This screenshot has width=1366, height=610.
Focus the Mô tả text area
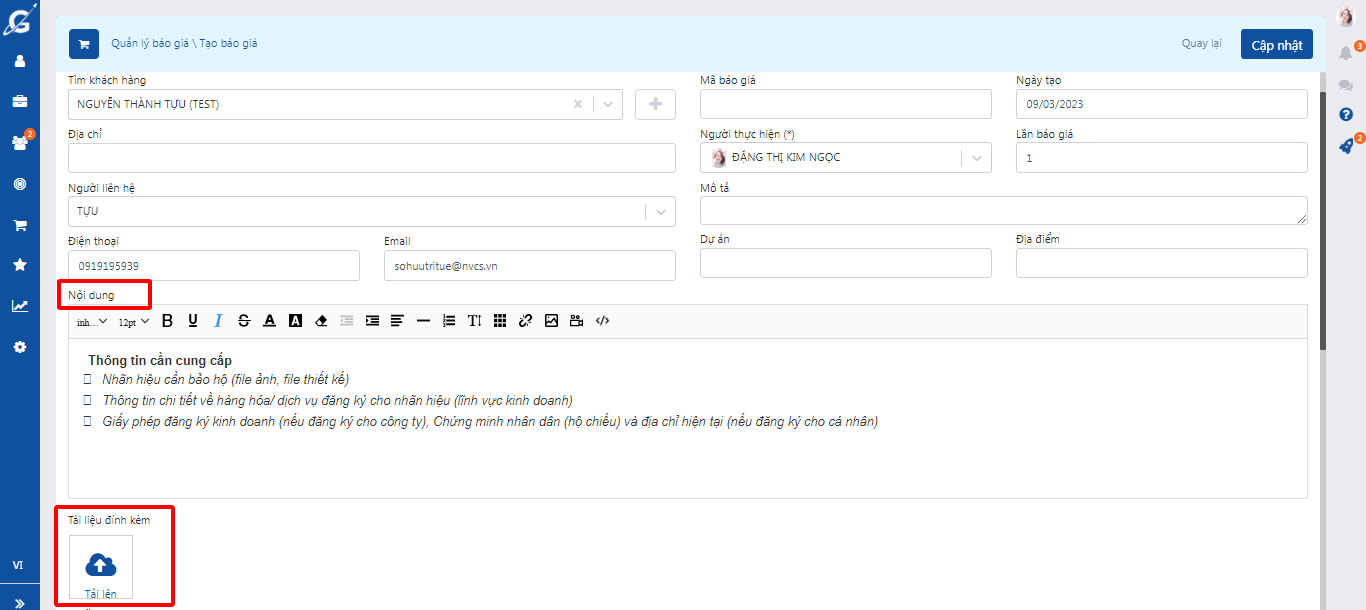[x=1004, y=211]
